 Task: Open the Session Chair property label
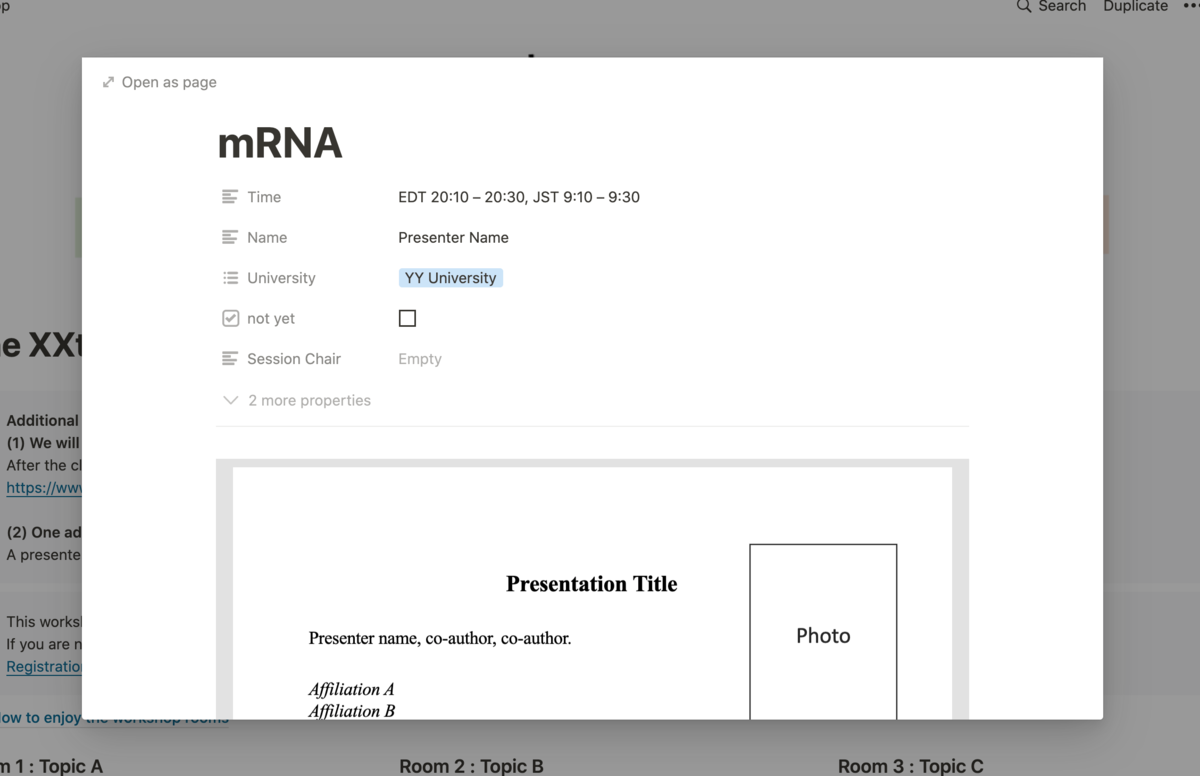click(x=294, y=358)
